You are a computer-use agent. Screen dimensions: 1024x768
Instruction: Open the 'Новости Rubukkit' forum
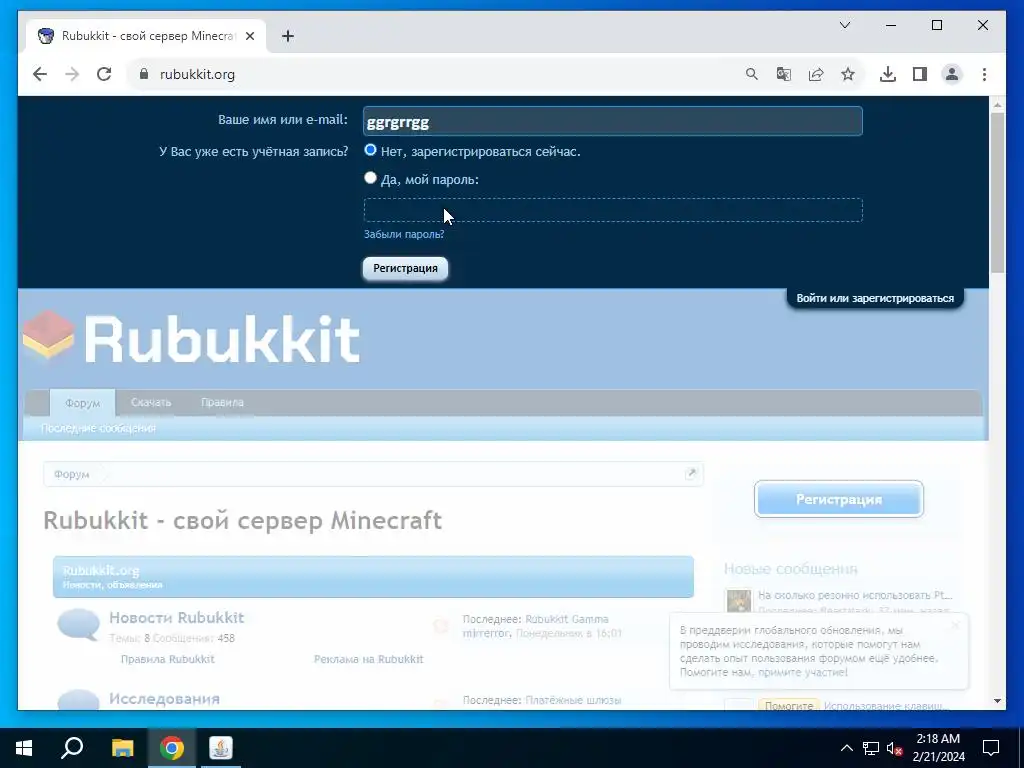coord(176,618)
